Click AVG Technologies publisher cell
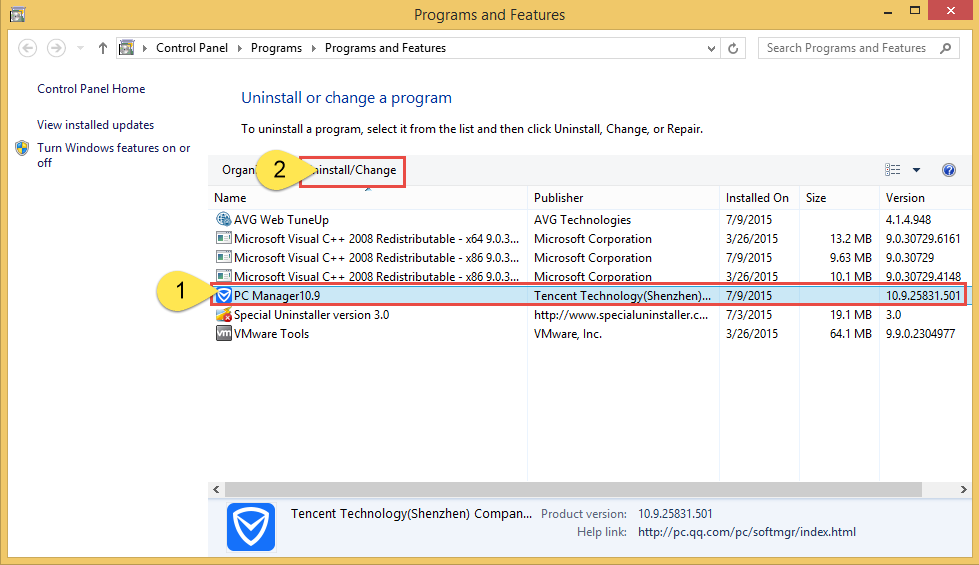Viewport: 979px width, 565px height. pyautogui.click(x=583, y=220)
